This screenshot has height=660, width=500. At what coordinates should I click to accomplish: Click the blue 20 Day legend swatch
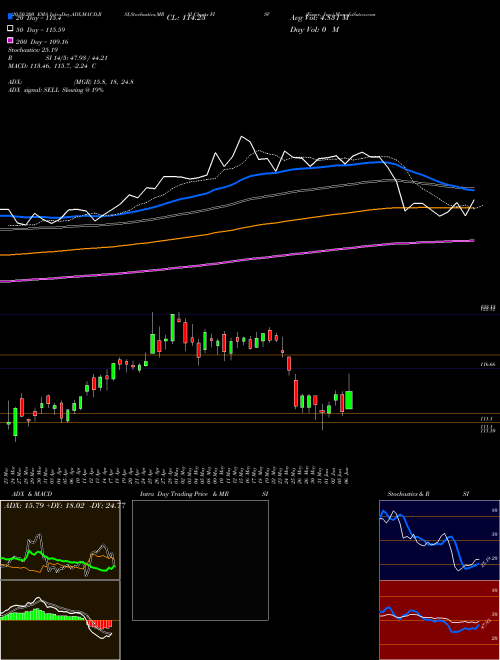coord(10,17)
